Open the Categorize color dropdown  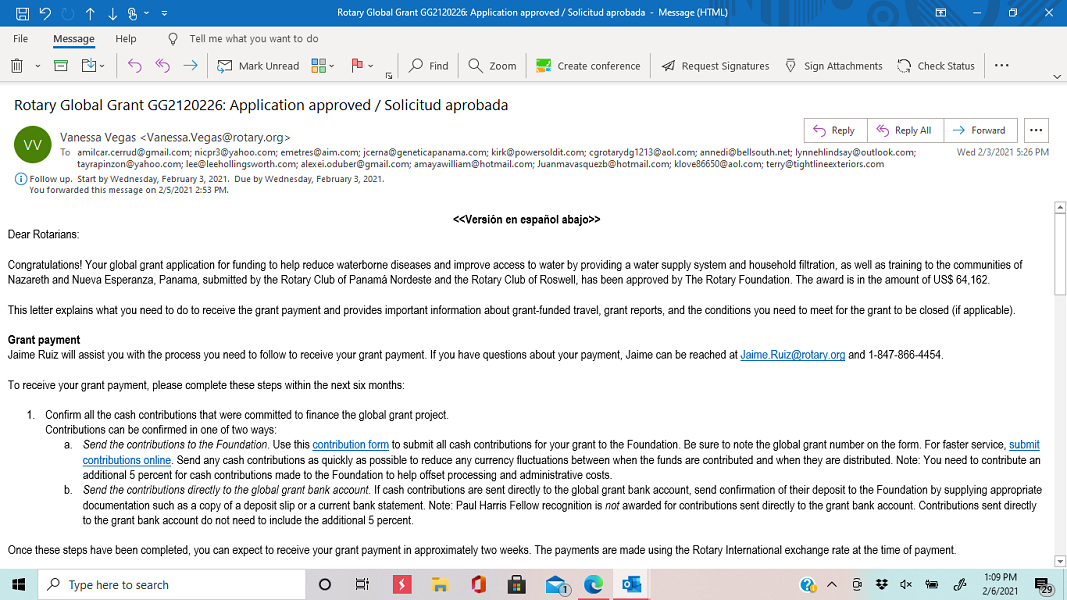(322, 66)
